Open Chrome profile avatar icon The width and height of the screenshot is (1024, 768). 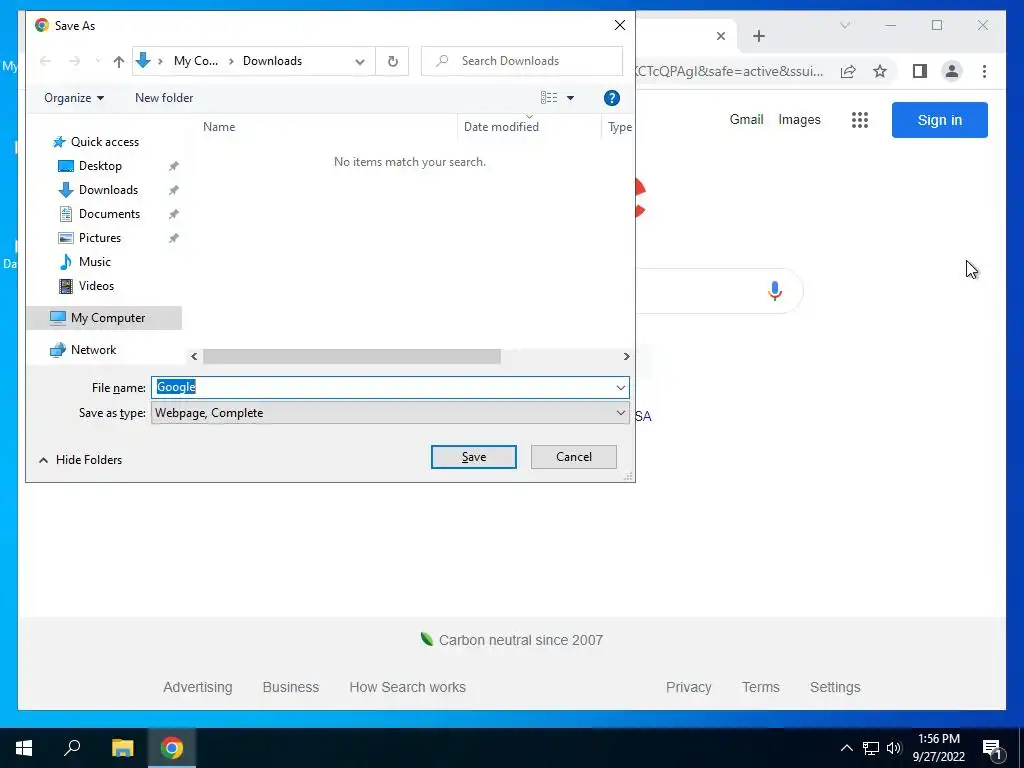click(952, 71)
